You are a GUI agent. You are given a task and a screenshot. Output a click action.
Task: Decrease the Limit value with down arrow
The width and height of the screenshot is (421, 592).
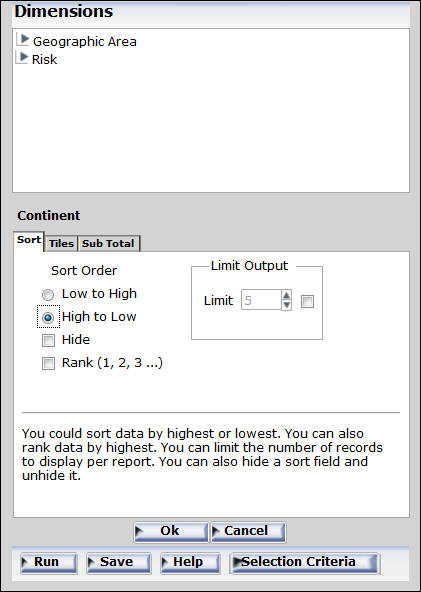click(x=287, y=305)
